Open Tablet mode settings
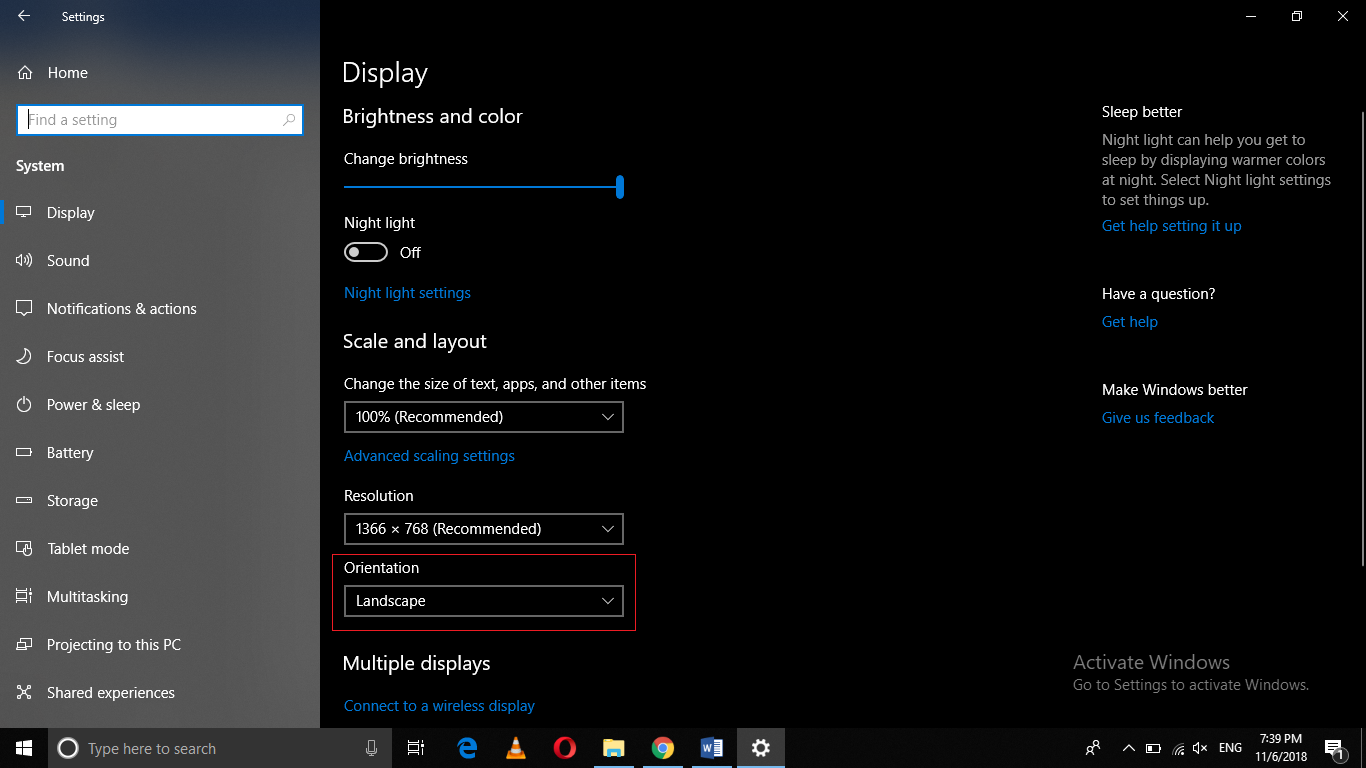Viewport: 1366px width, 768px height. 87,548
